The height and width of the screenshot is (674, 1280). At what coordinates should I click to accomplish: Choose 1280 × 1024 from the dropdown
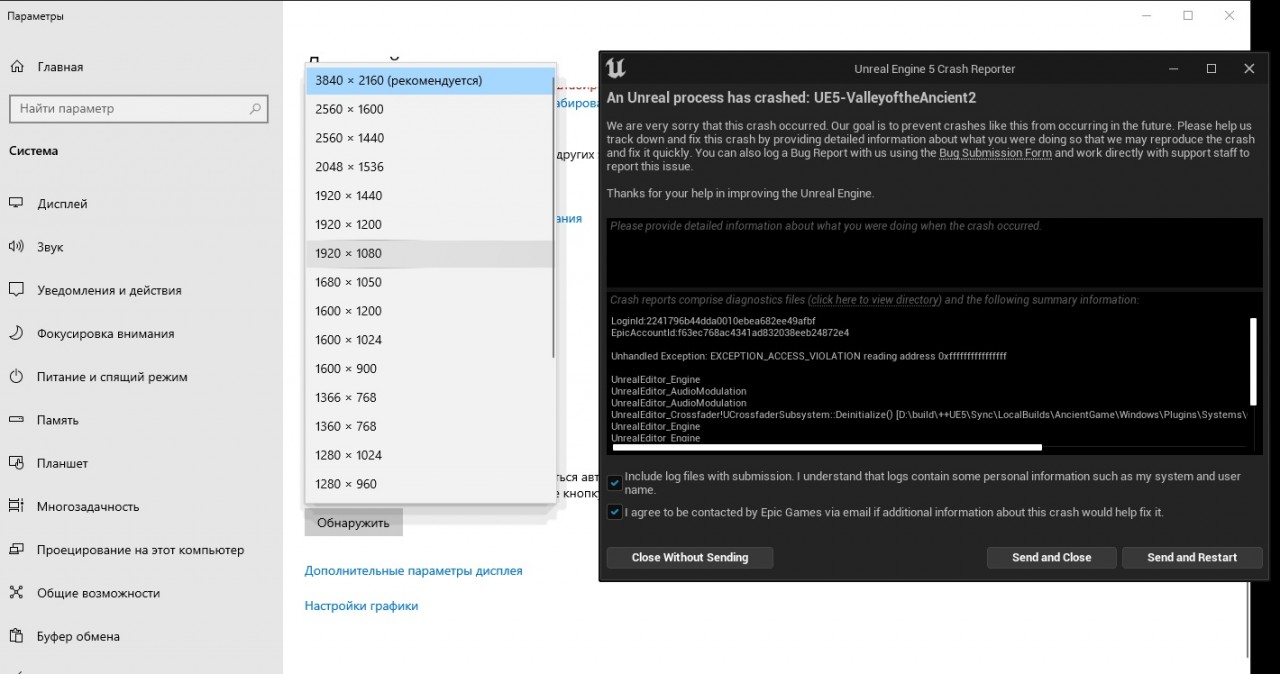point(430,455)
